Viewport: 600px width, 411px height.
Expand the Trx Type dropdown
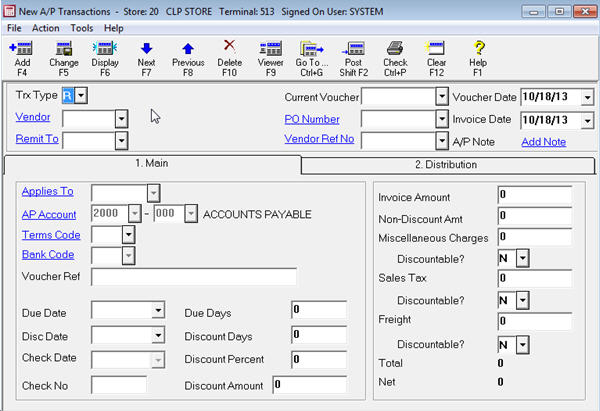[x=82, y=95]
